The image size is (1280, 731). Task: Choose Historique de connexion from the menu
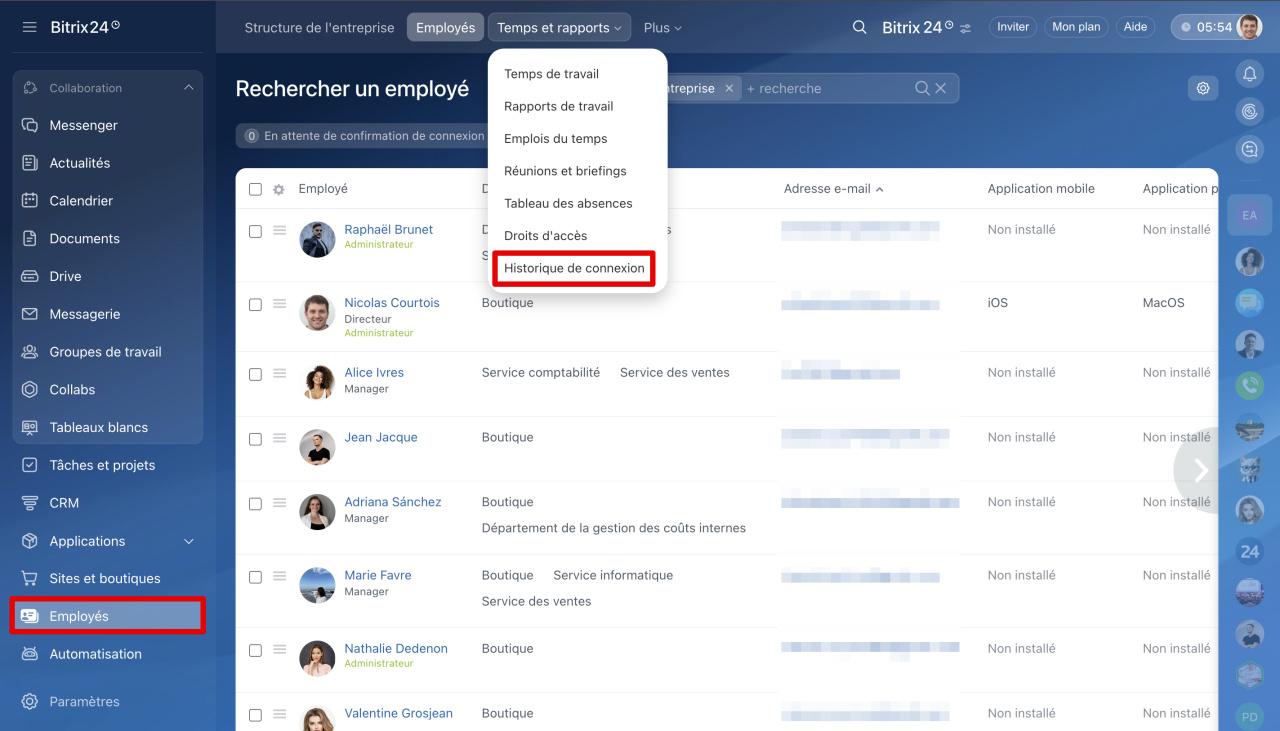coord(574,268)
